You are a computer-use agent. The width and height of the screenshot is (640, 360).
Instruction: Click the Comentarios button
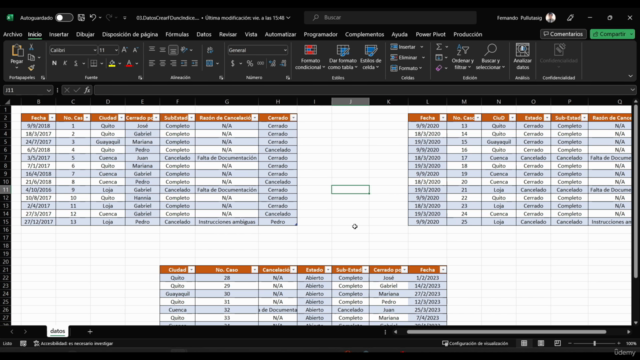[x=563, y=34]
